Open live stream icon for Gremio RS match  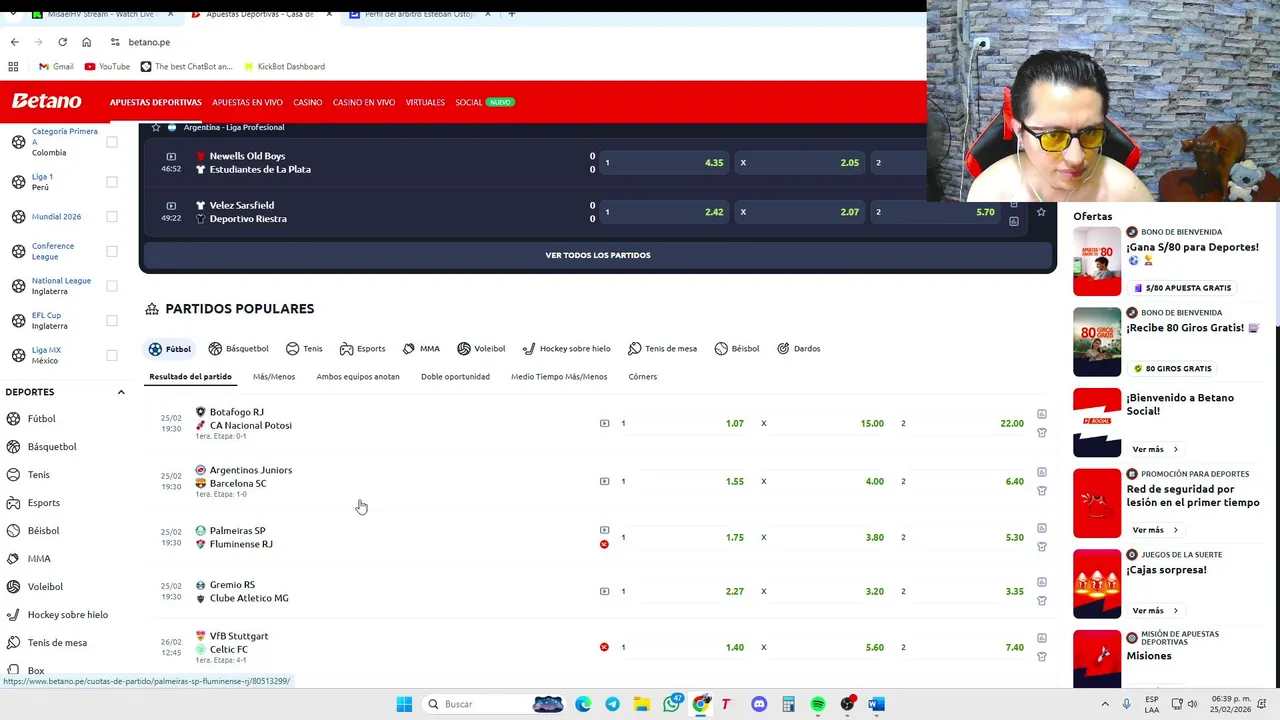tap(604, 591)
